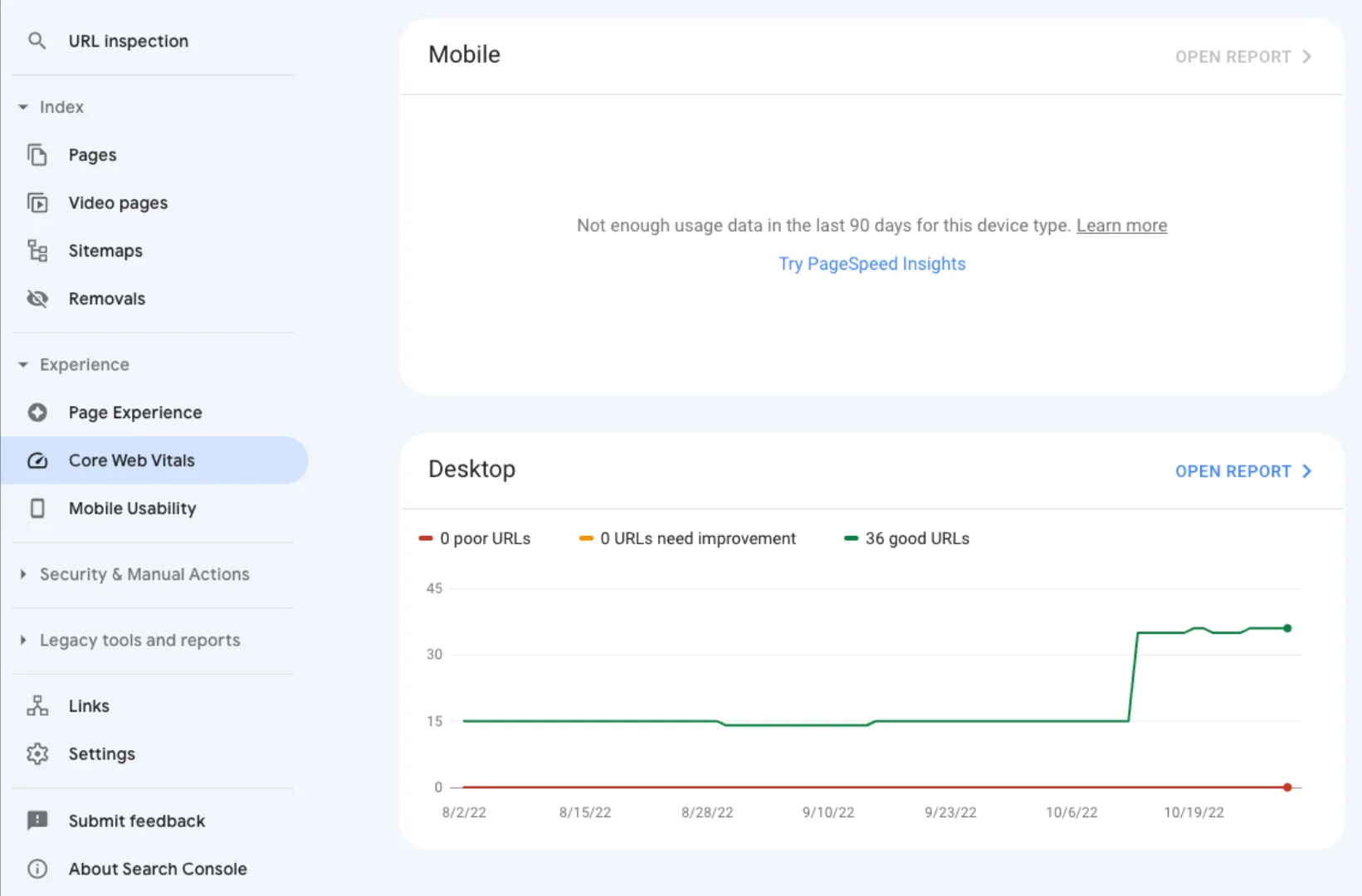Click the Submit feedback label
The width and height of the screenshot is (1362, 896).
[x=137, y=821]
